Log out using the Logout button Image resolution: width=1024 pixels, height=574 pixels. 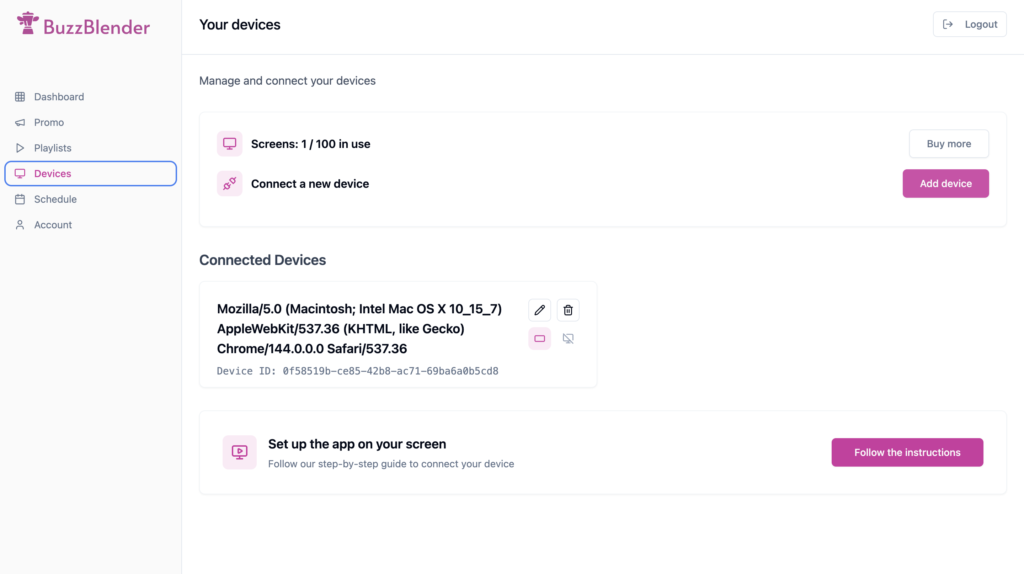969,24
